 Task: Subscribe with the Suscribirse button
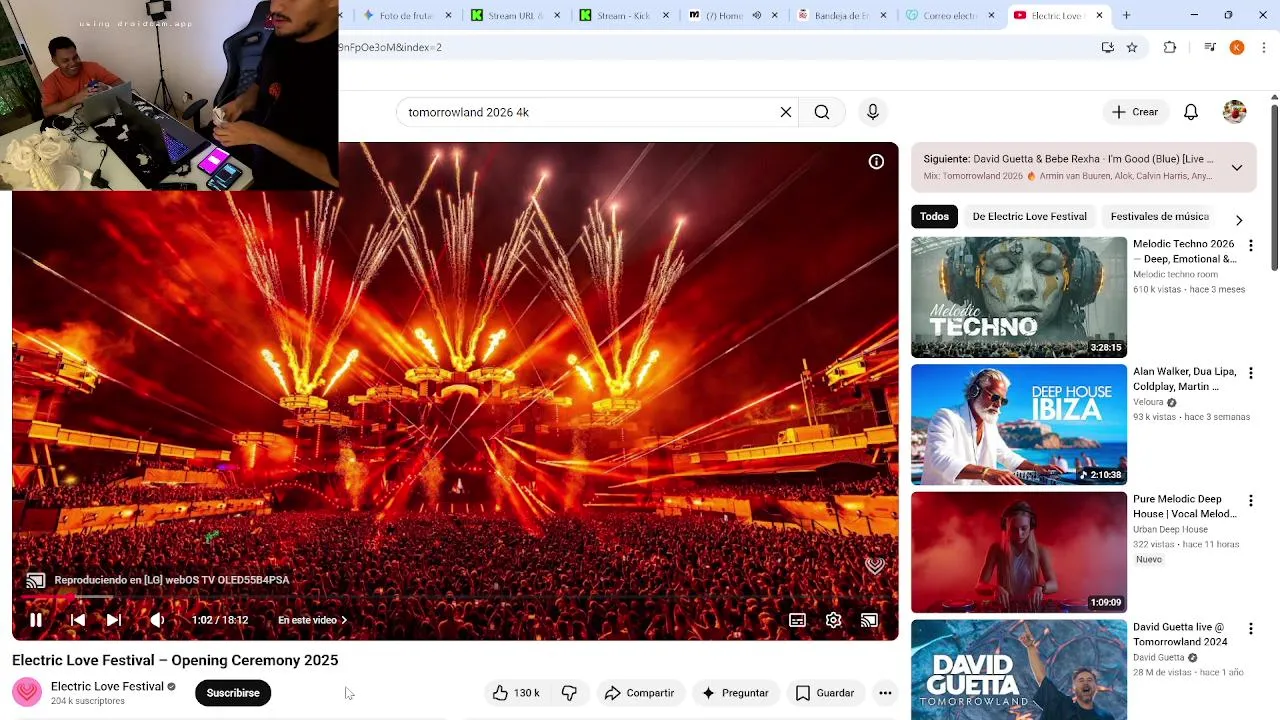click(x=233, y=693)
